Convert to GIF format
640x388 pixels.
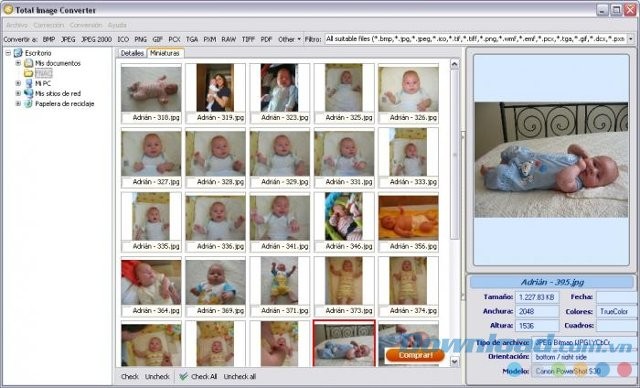tap(158, 40)
